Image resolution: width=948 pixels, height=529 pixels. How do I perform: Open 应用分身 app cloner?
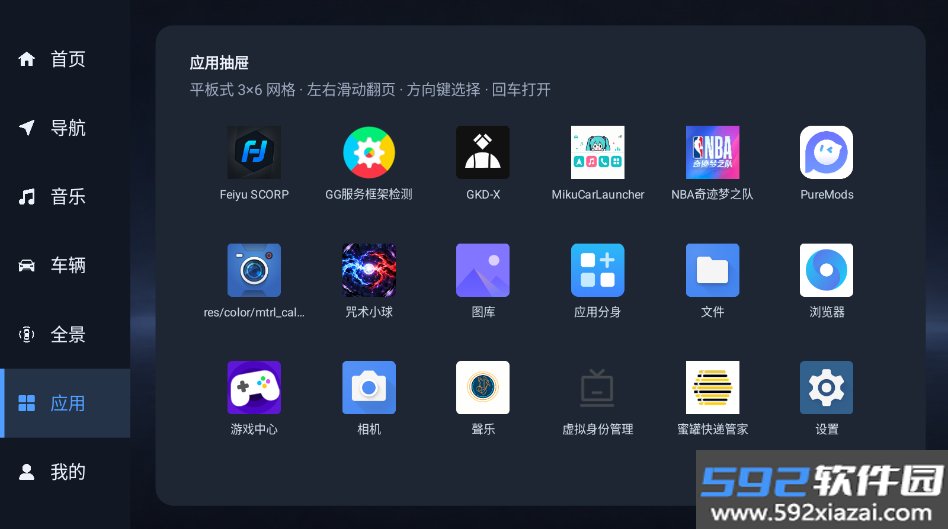coord(597,270)
